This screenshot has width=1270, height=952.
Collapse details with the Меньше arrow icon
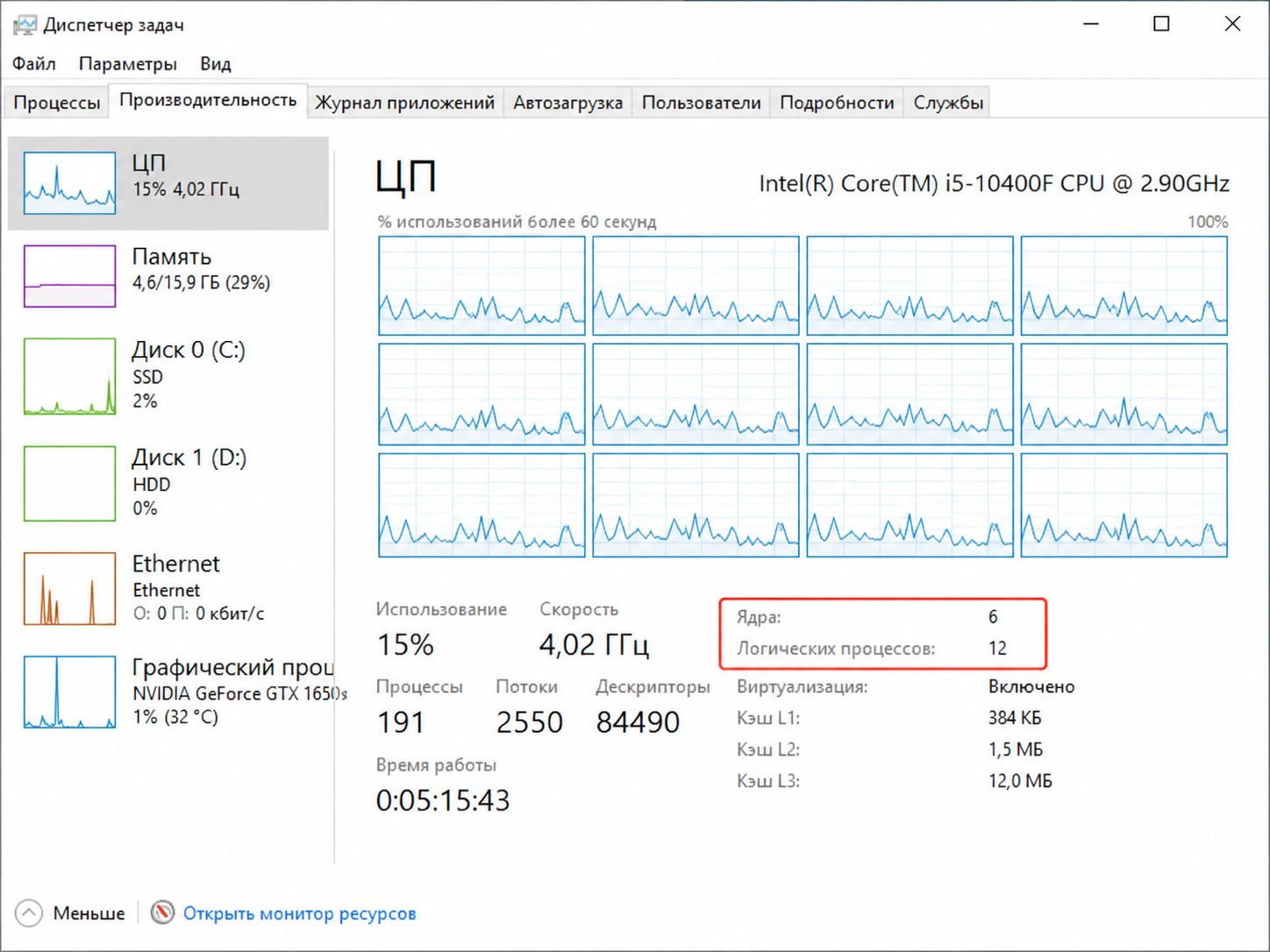tap(28, 913)
